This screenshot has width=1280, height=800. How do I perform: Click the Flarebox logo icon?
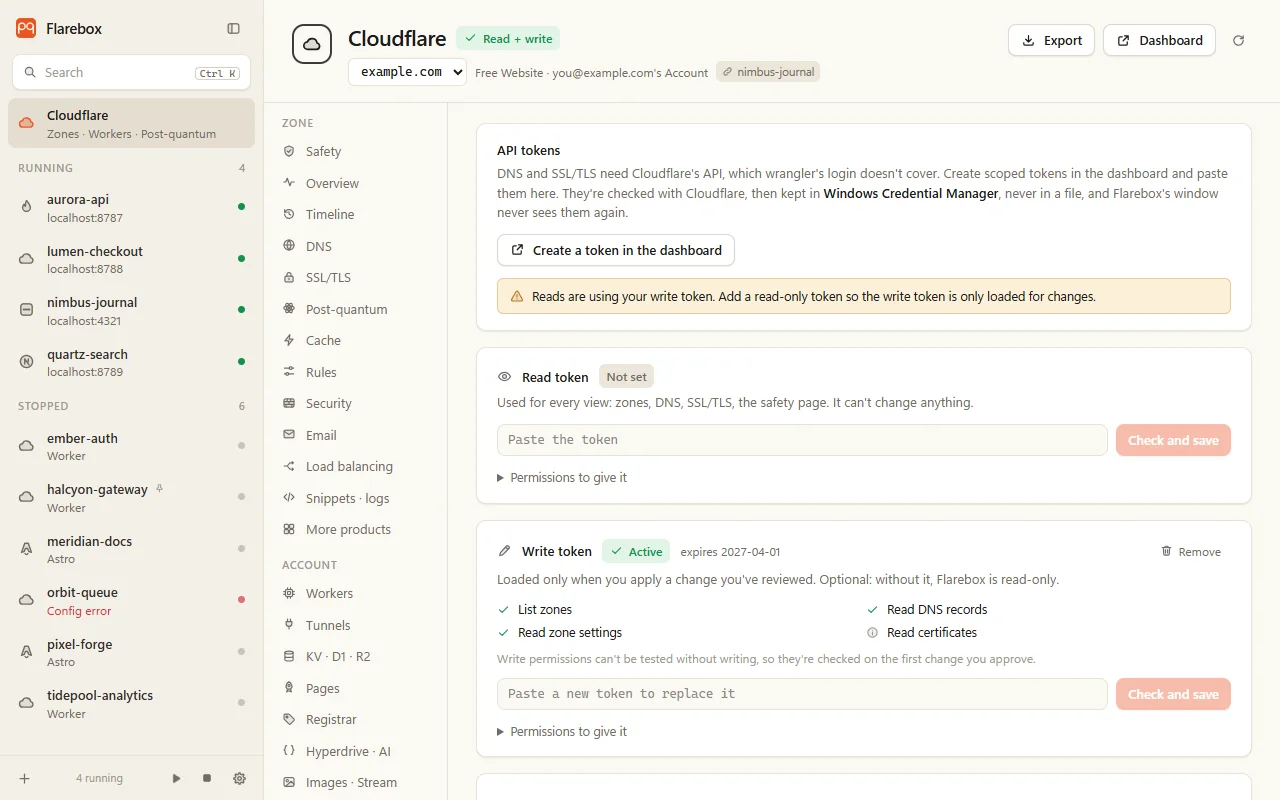pyautogui.click(x=26, y=28)
